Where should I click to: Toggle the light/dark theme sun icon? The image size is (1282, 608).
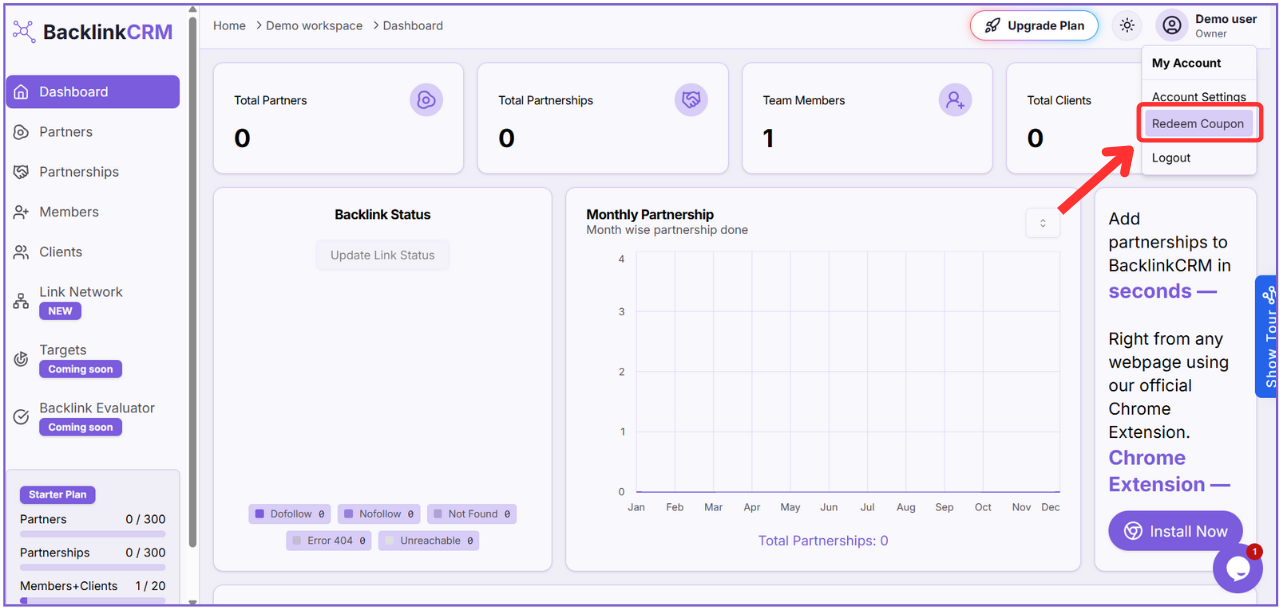point(1127,26)
